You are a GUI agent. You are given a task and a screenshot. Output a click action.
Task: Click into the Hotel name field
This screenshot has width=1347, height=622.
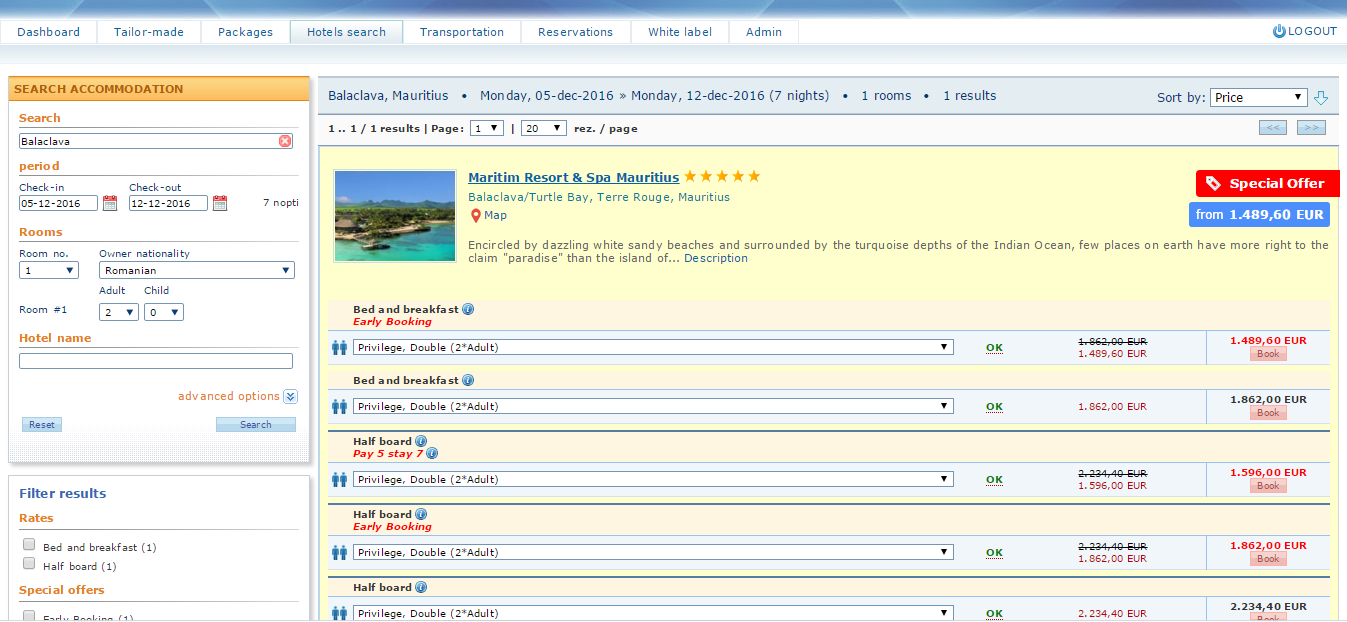point(156,361)
